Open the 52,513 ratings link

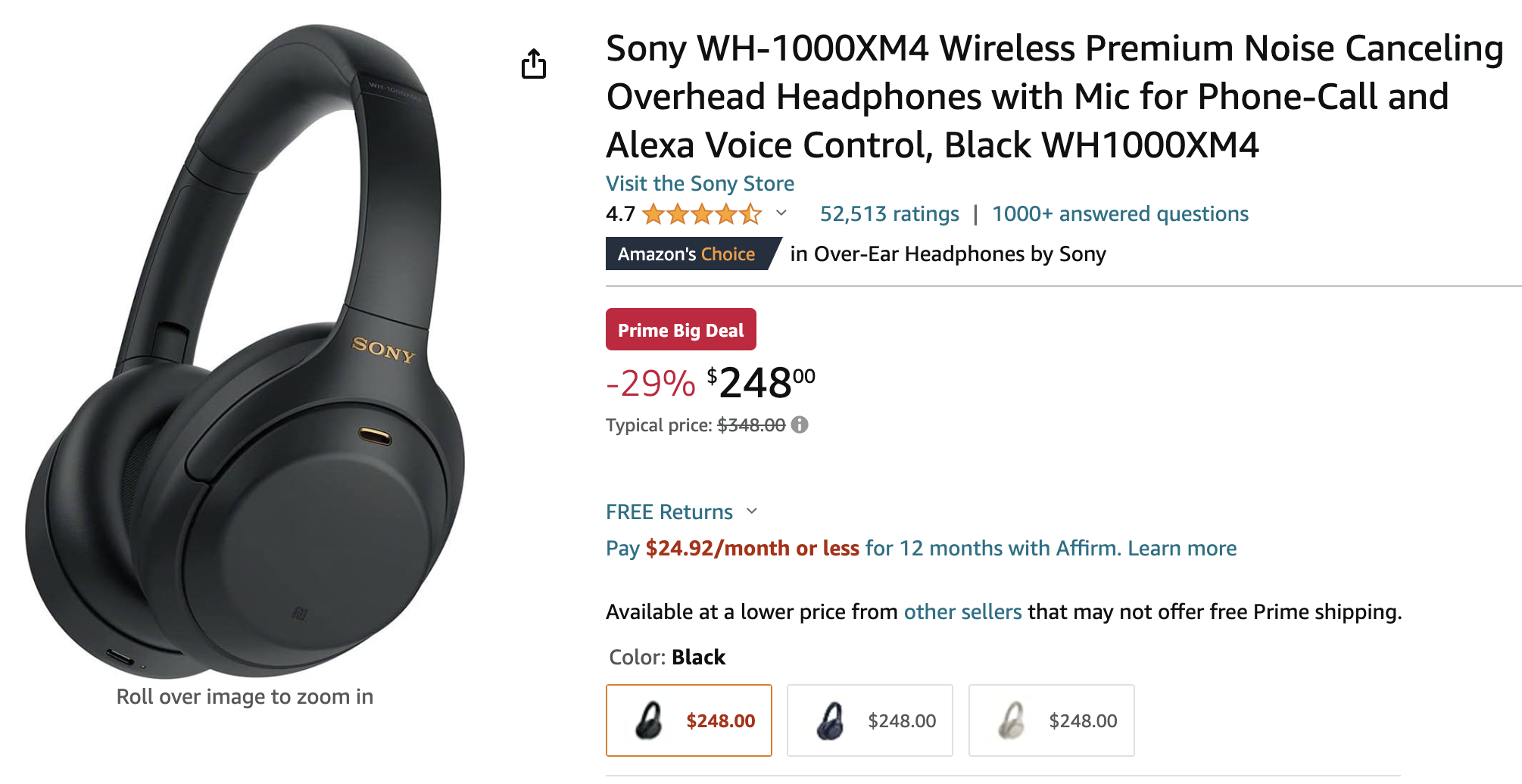point(889,214)
